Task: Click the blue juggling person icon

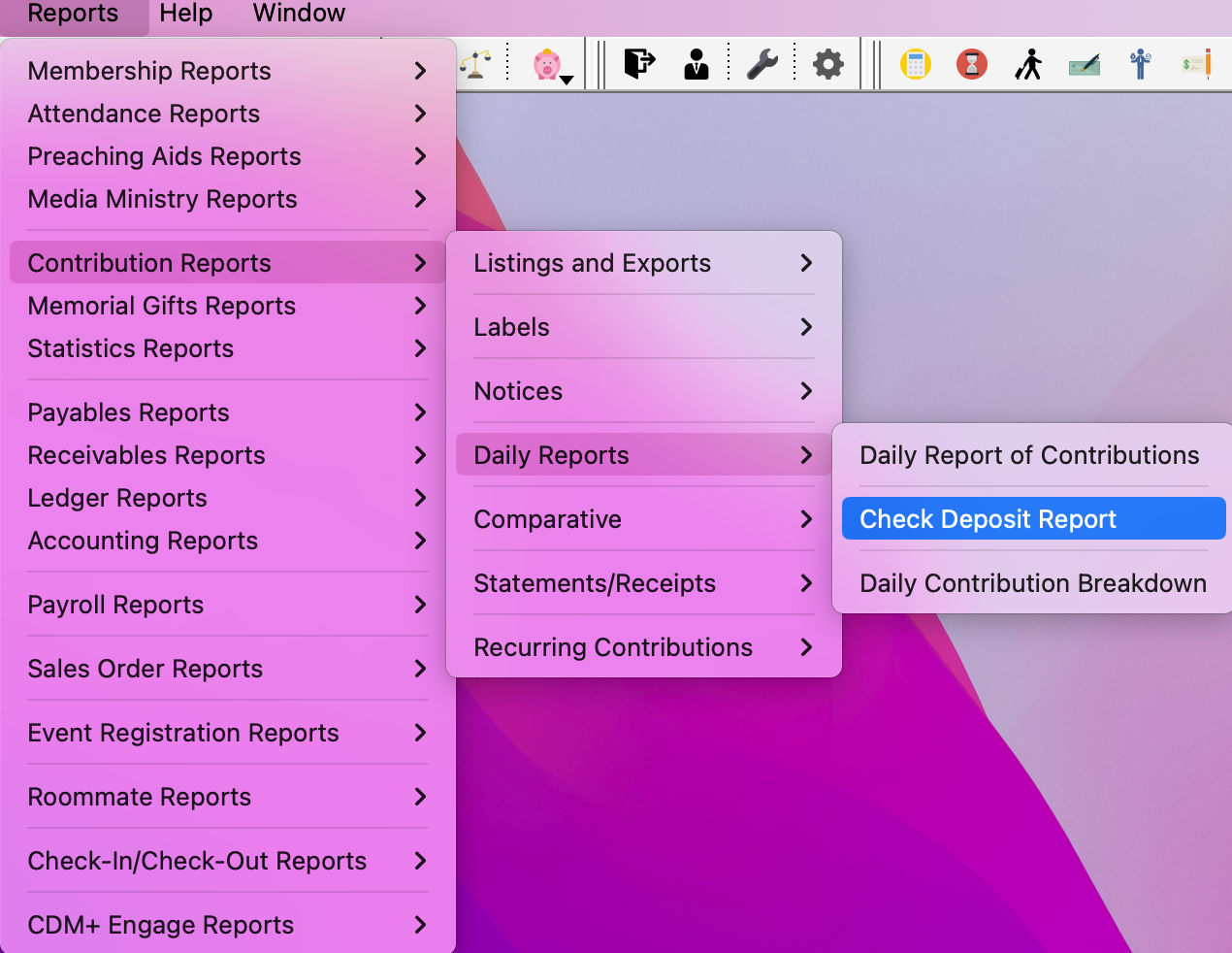Action: pyautogui.click(x=1141, y=65)
